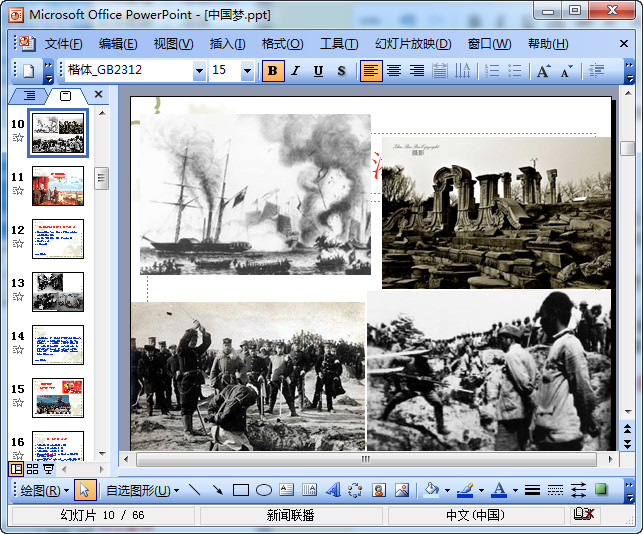
Task: Open the font size dropdown
Action: click(x=247, y=71)
